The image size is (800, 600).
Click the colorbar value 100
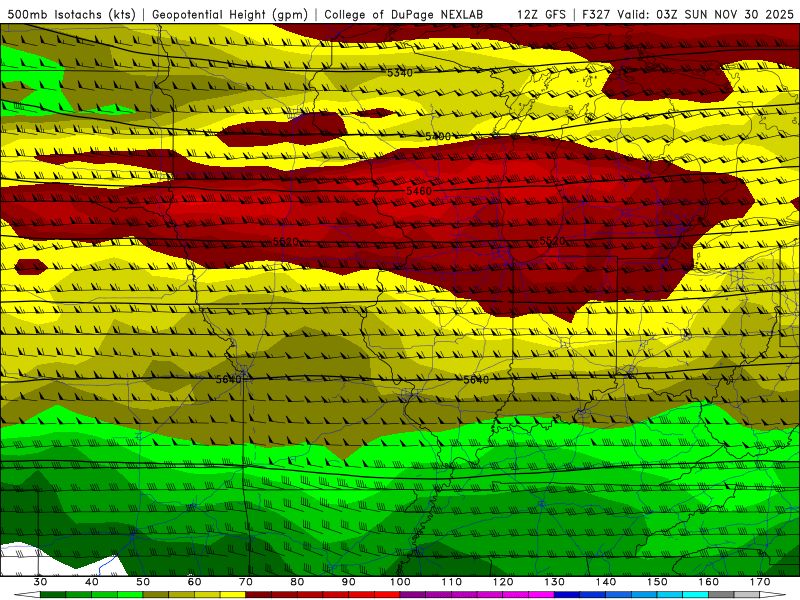(x=400, y=582)
